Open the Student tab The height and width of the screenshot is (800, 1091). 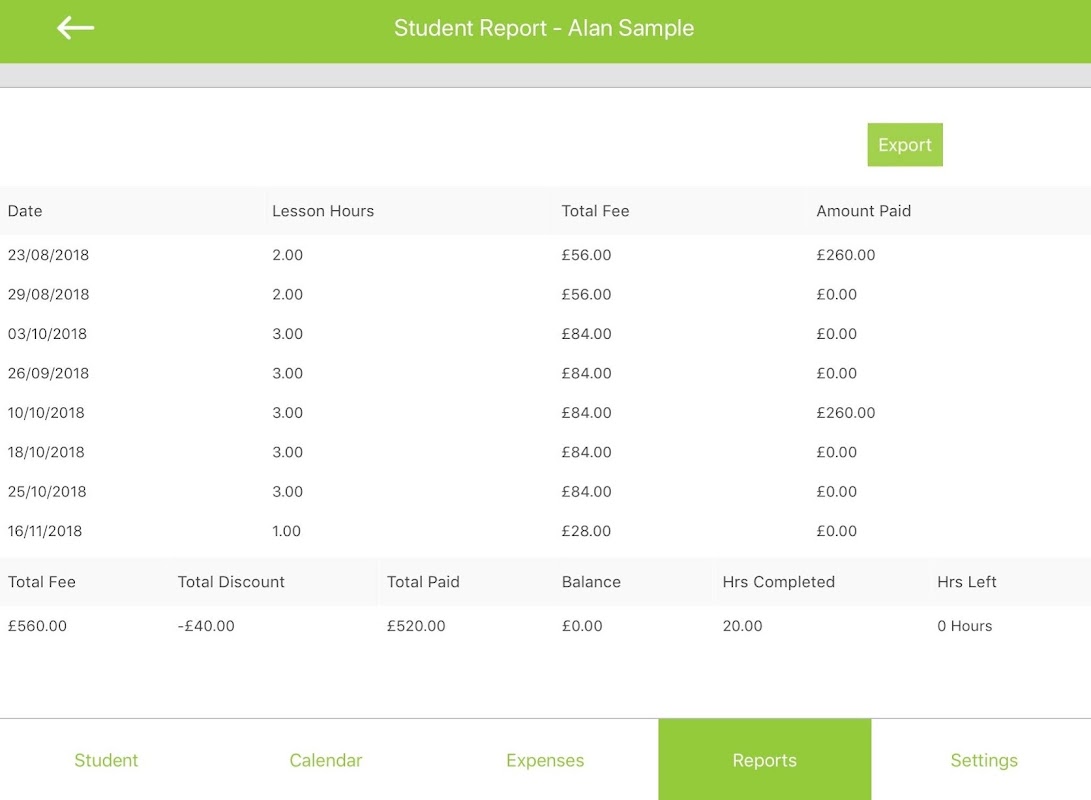tap(106, 760)
